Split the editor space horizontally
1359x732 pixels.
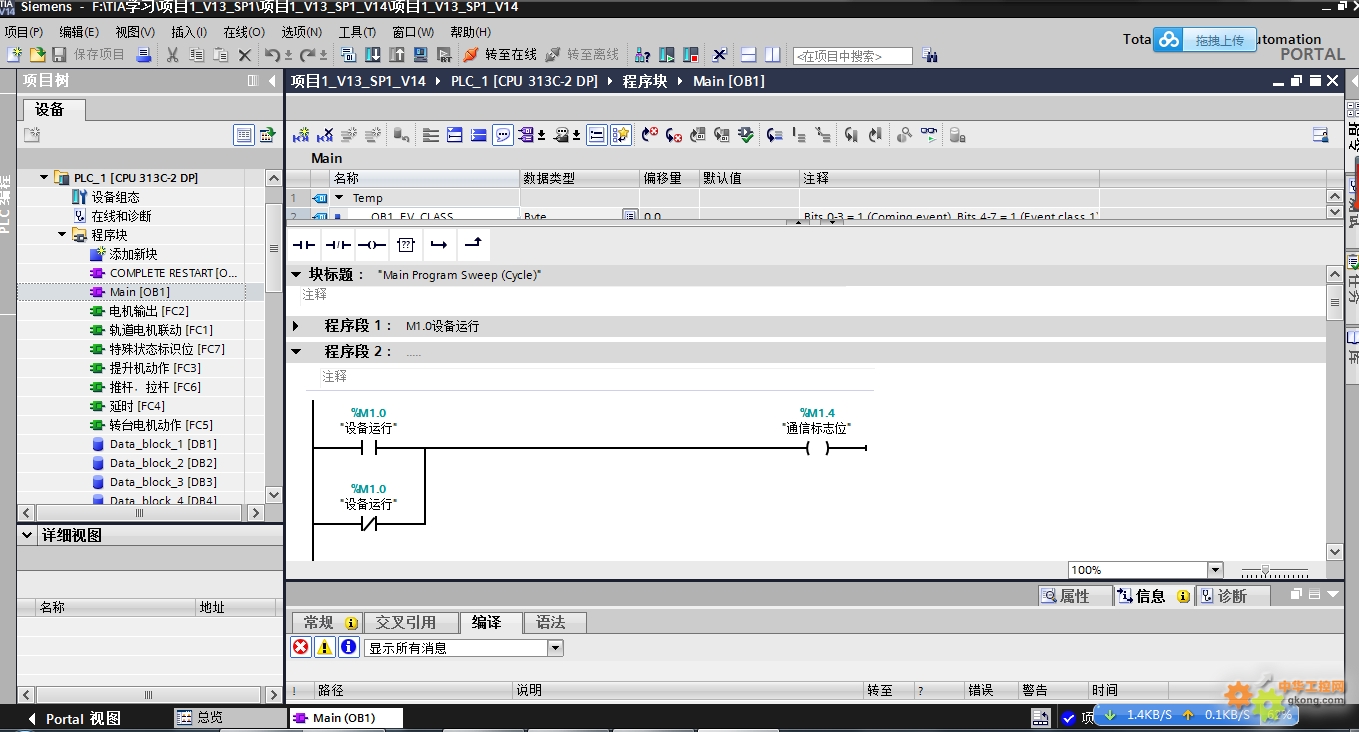[748, 54]
